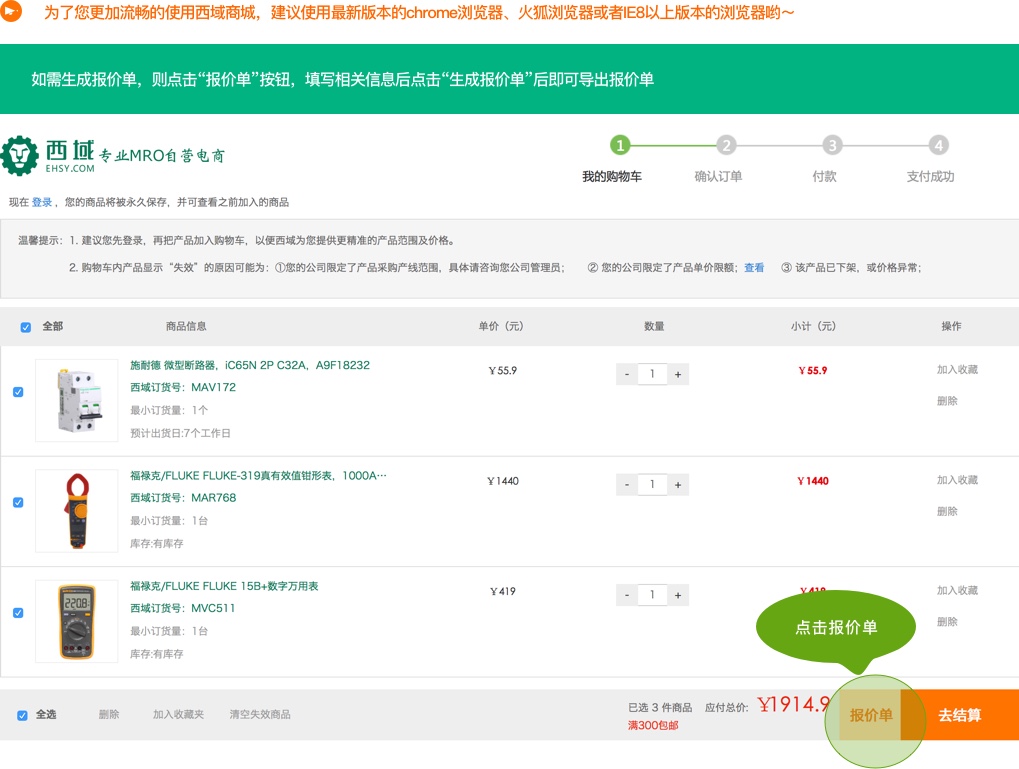Screen dimensions: 1019x769
Task: Click the 报价单 quotation button
Action: [x=870, y=715]
